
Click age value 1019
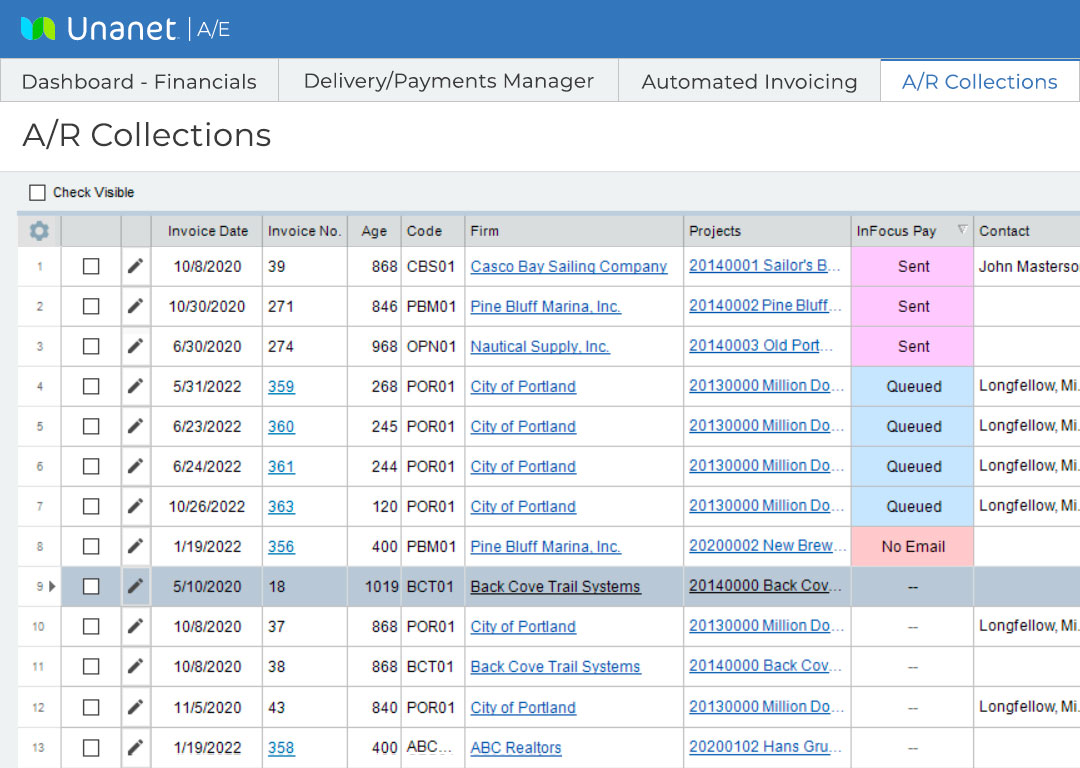(x=381, y=586)
